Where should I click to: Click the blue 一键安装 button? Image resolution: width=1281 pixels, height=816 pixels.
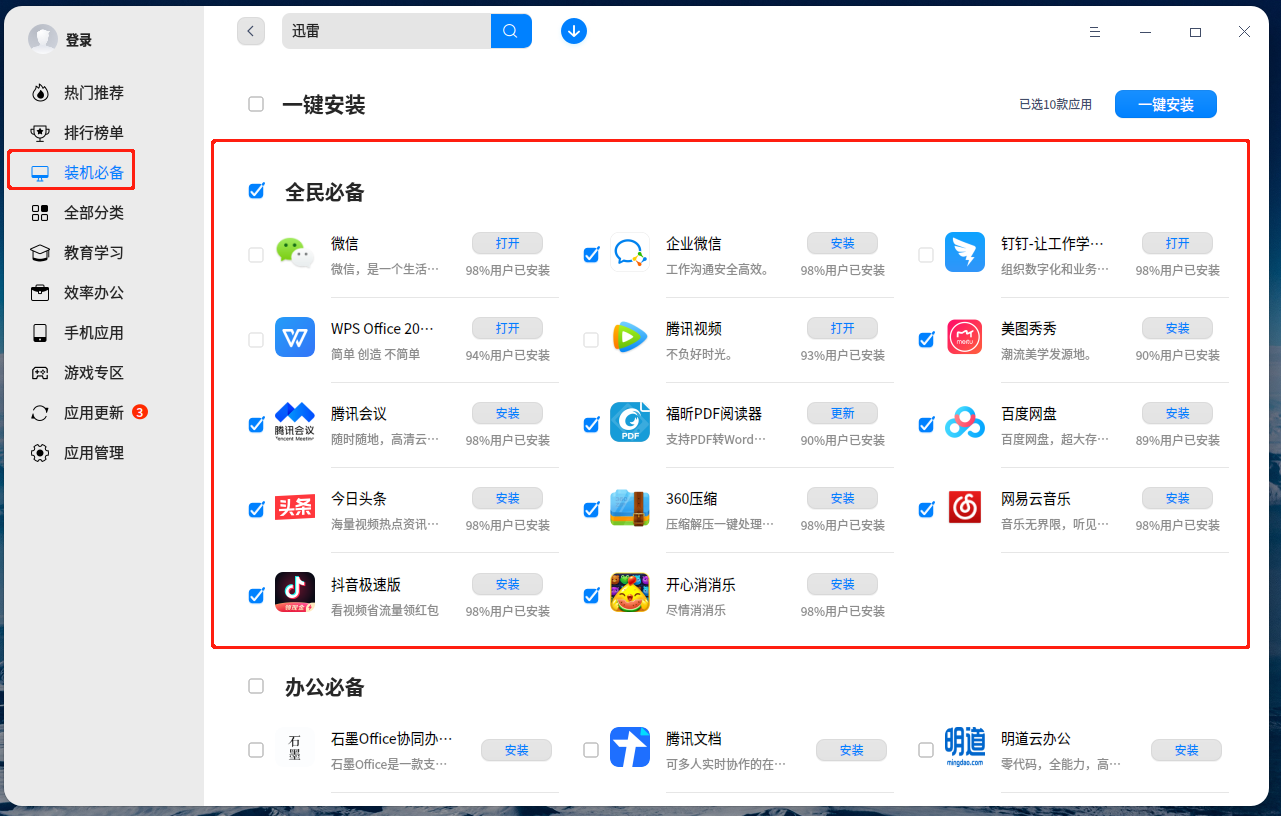point(1166,104)
